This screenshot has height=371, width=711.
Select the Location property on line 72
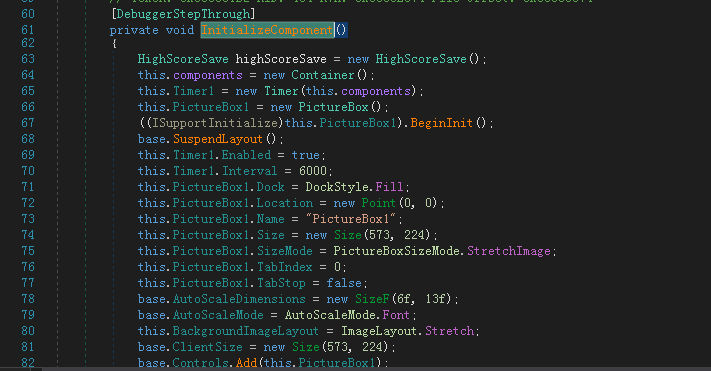coord(285,203)
